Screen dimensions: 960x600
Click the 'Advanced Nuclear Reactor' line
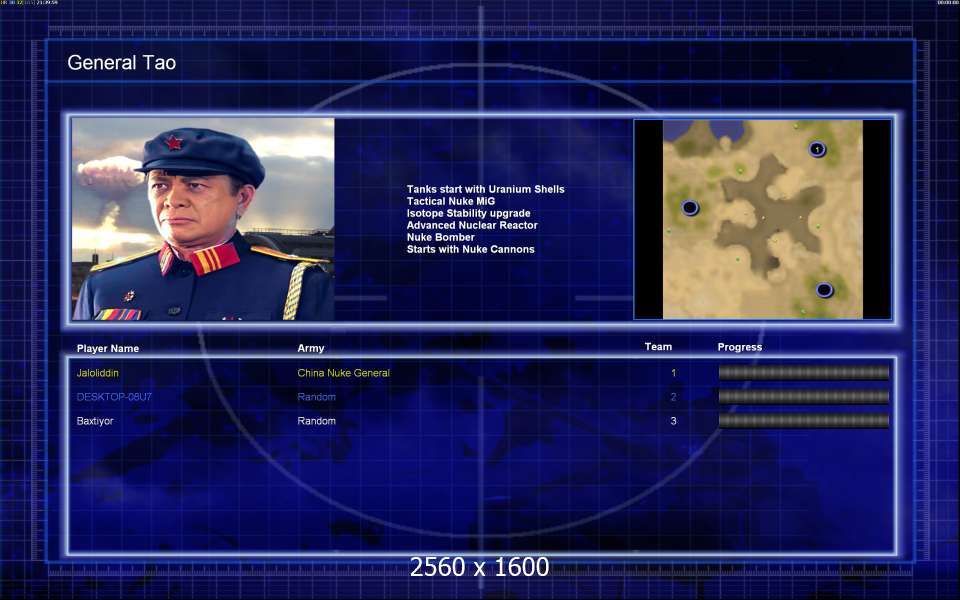coord(472,225)
